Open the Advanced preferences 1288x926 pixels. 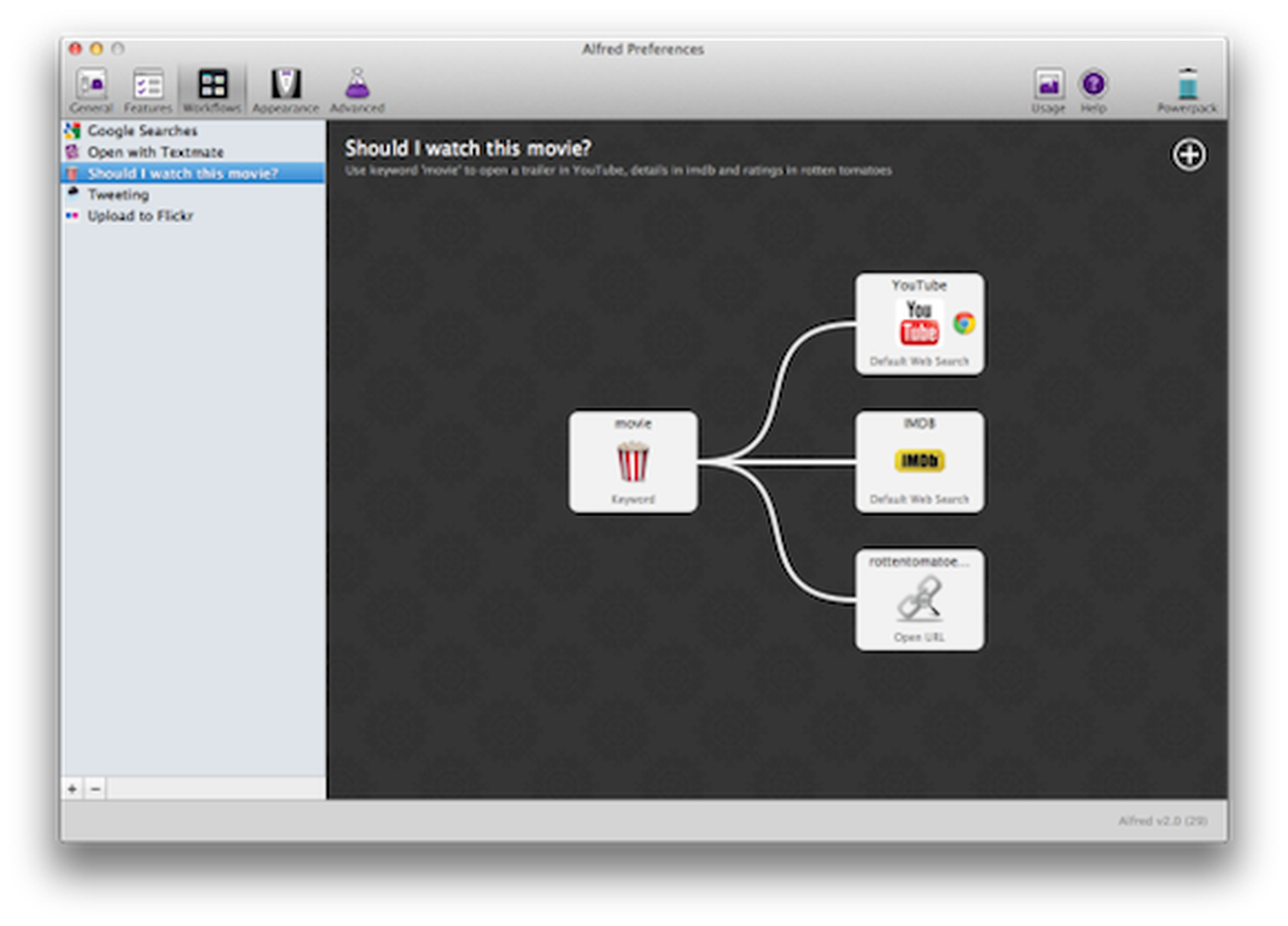point(357,87)
